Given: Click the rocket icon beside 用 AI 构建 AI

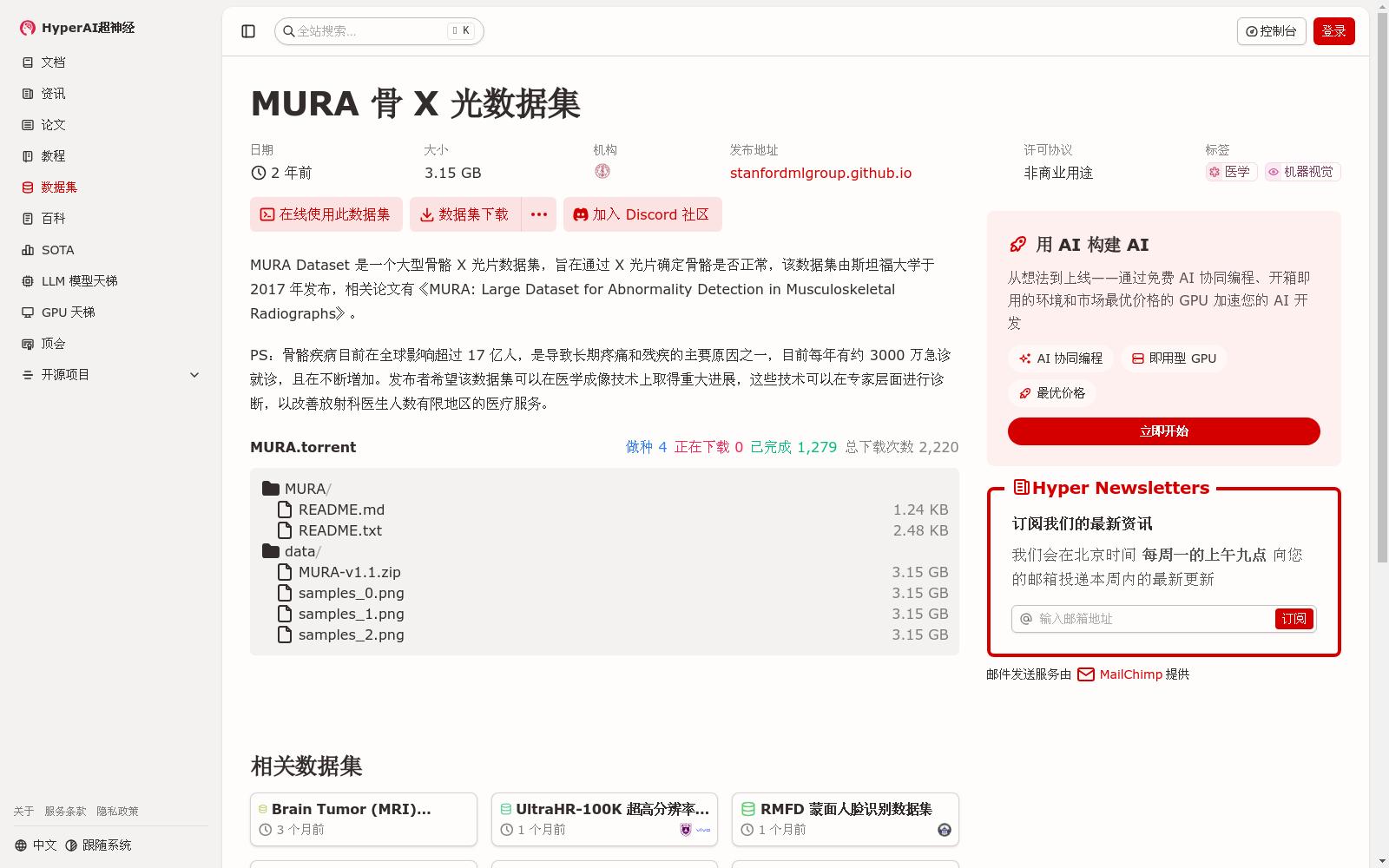Looking at the screenshot, I should (x=1018, y=245).
